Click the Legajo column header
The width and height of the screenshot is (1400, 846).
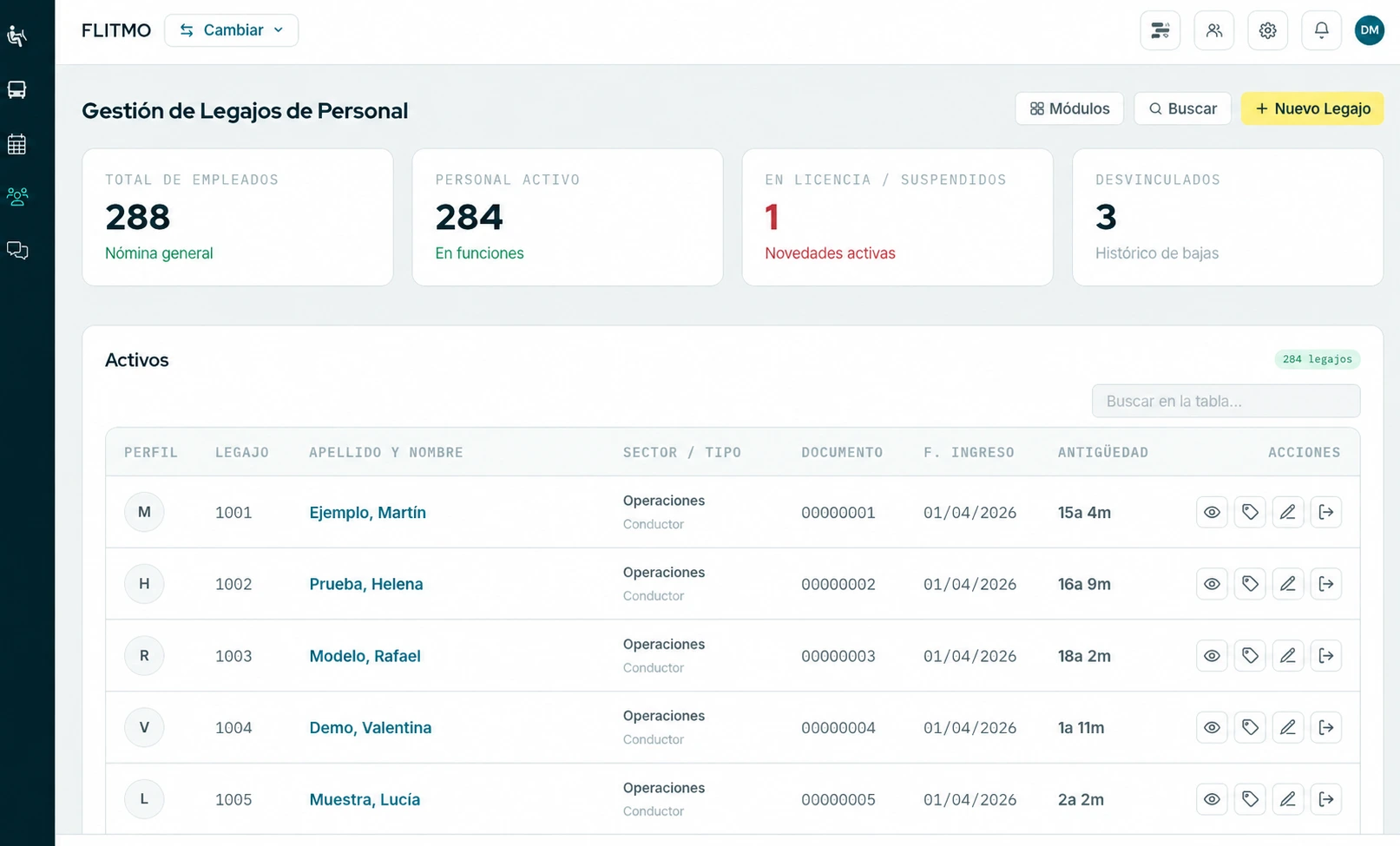coord(242,452)
